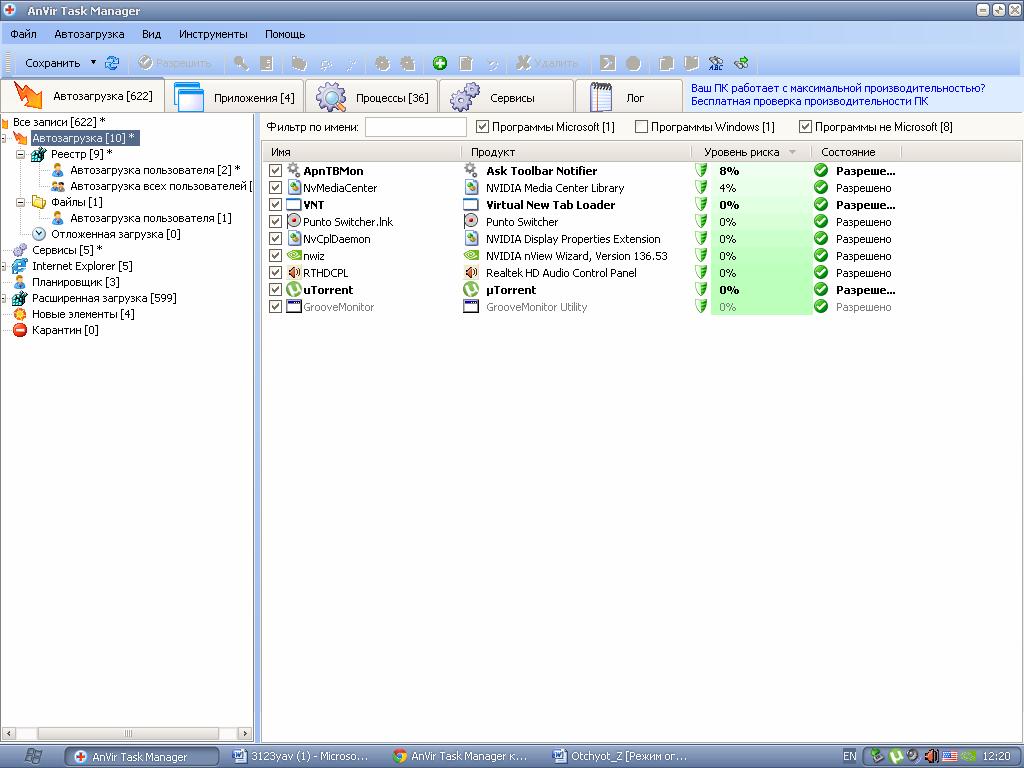Image resolution: width=1024 pixels, height=768 pixels.
Task: Click the volume speaker tray icon
Action: pos(931,756)
